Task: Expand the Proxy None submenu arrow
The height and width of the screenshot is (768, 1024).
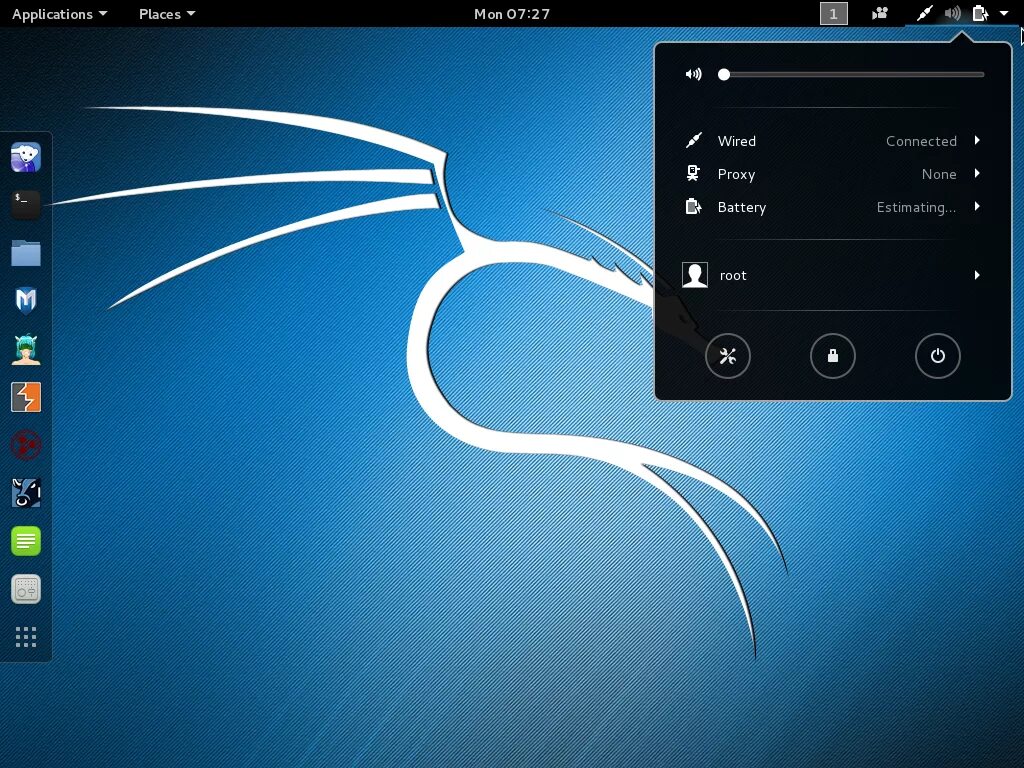Action: [x=977, y=173]
